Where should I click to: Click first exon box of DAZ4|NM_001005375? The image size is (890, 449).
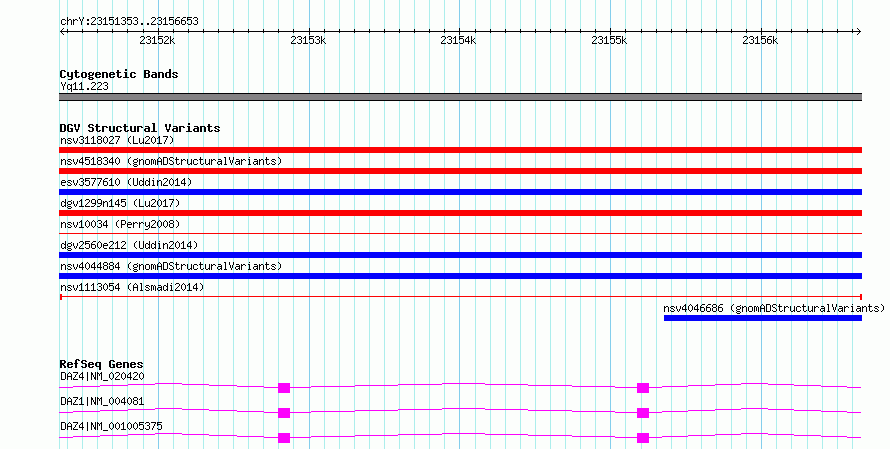284,438
